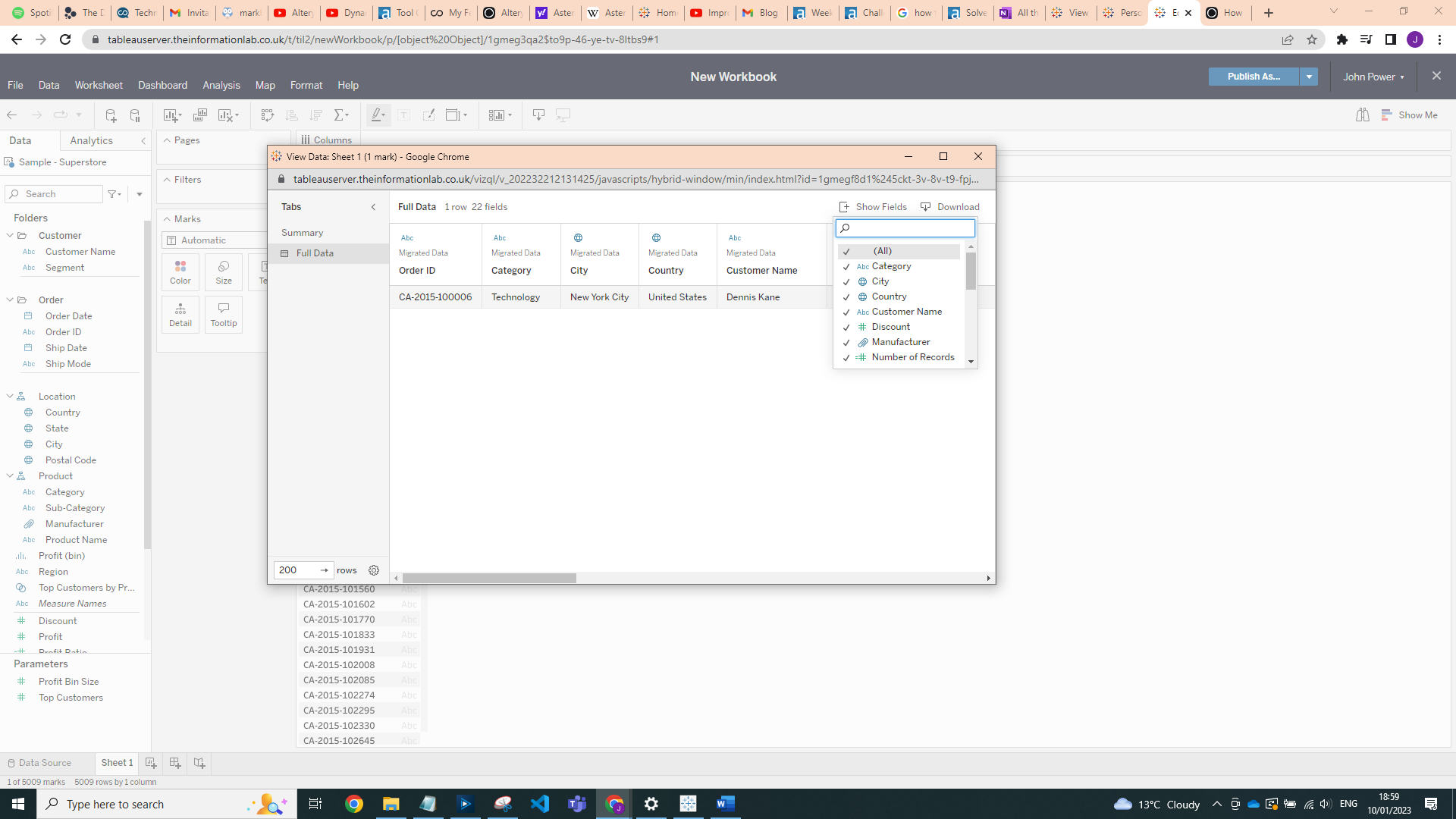
Task: Open the settings gear beside rows field
Action: pos(374,570)
